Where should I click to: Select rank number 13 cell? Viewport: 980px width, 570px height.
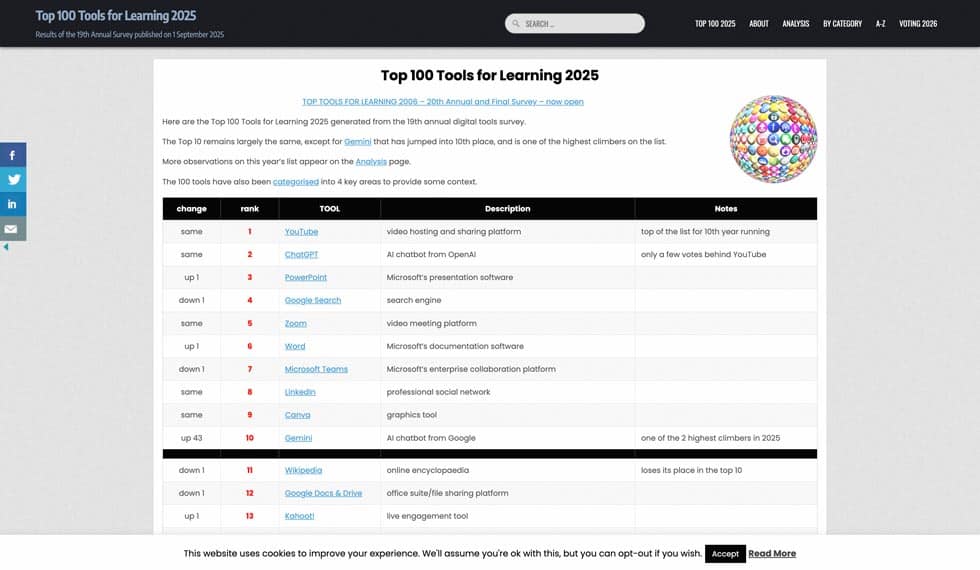(x=249, y=516)
